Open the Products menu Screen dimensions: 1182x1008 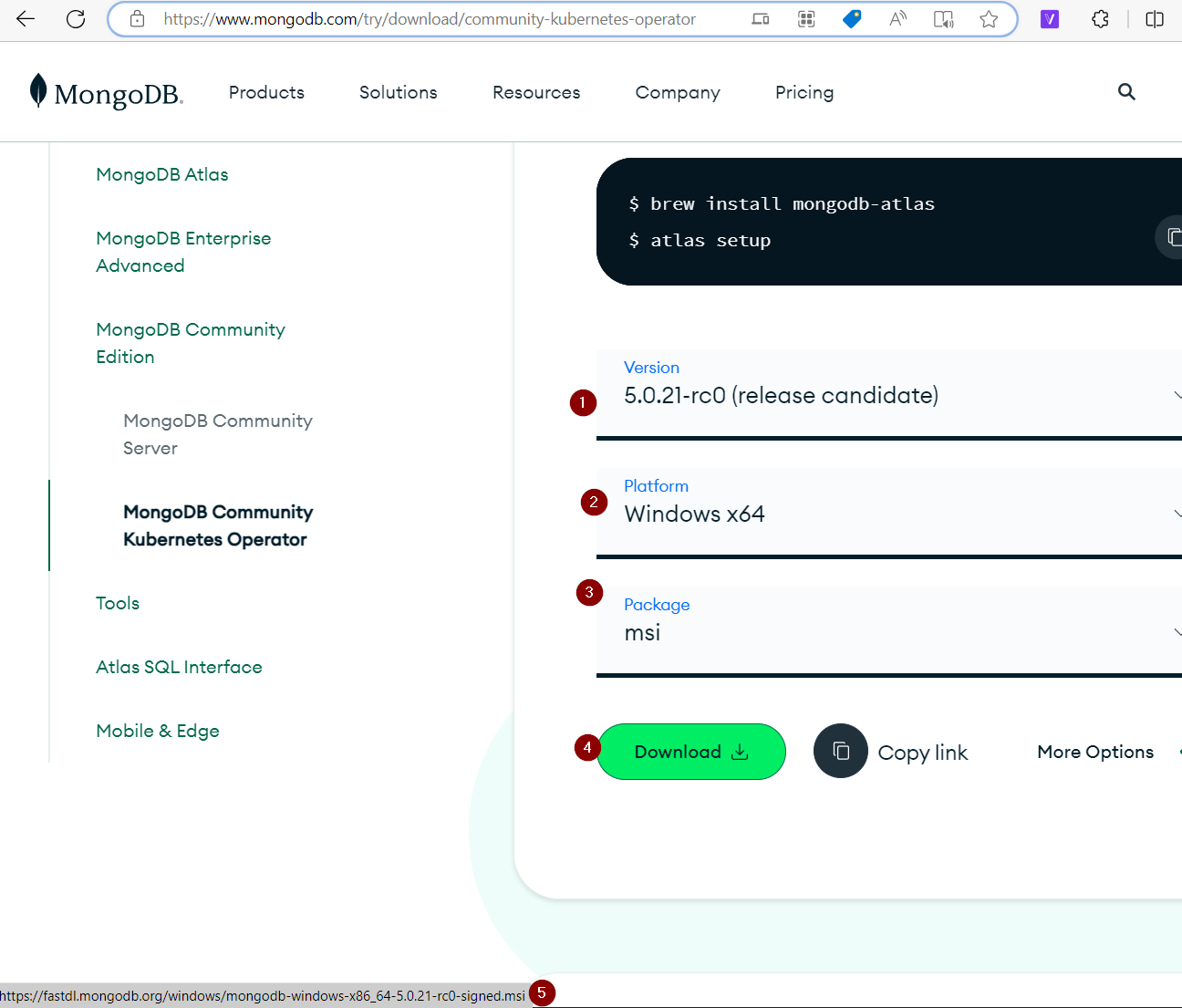point(266,91)
